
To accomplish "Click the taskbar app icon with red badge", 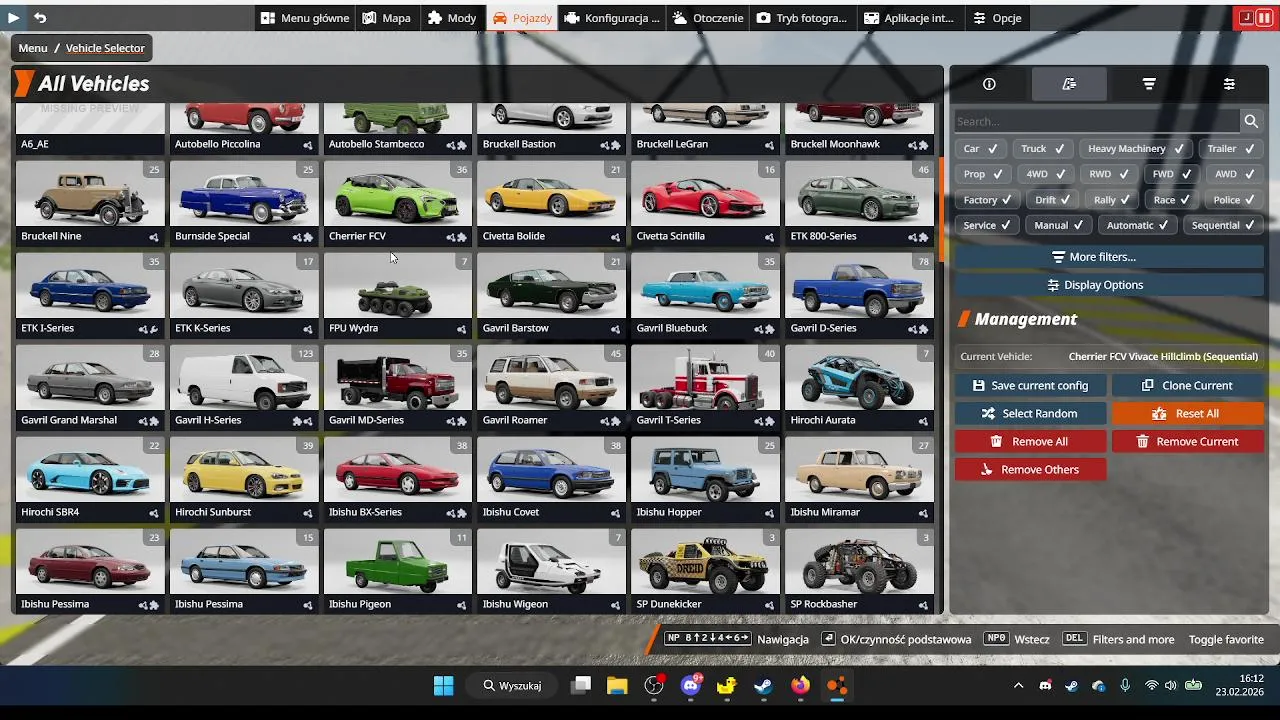I will tap(655, 686).
